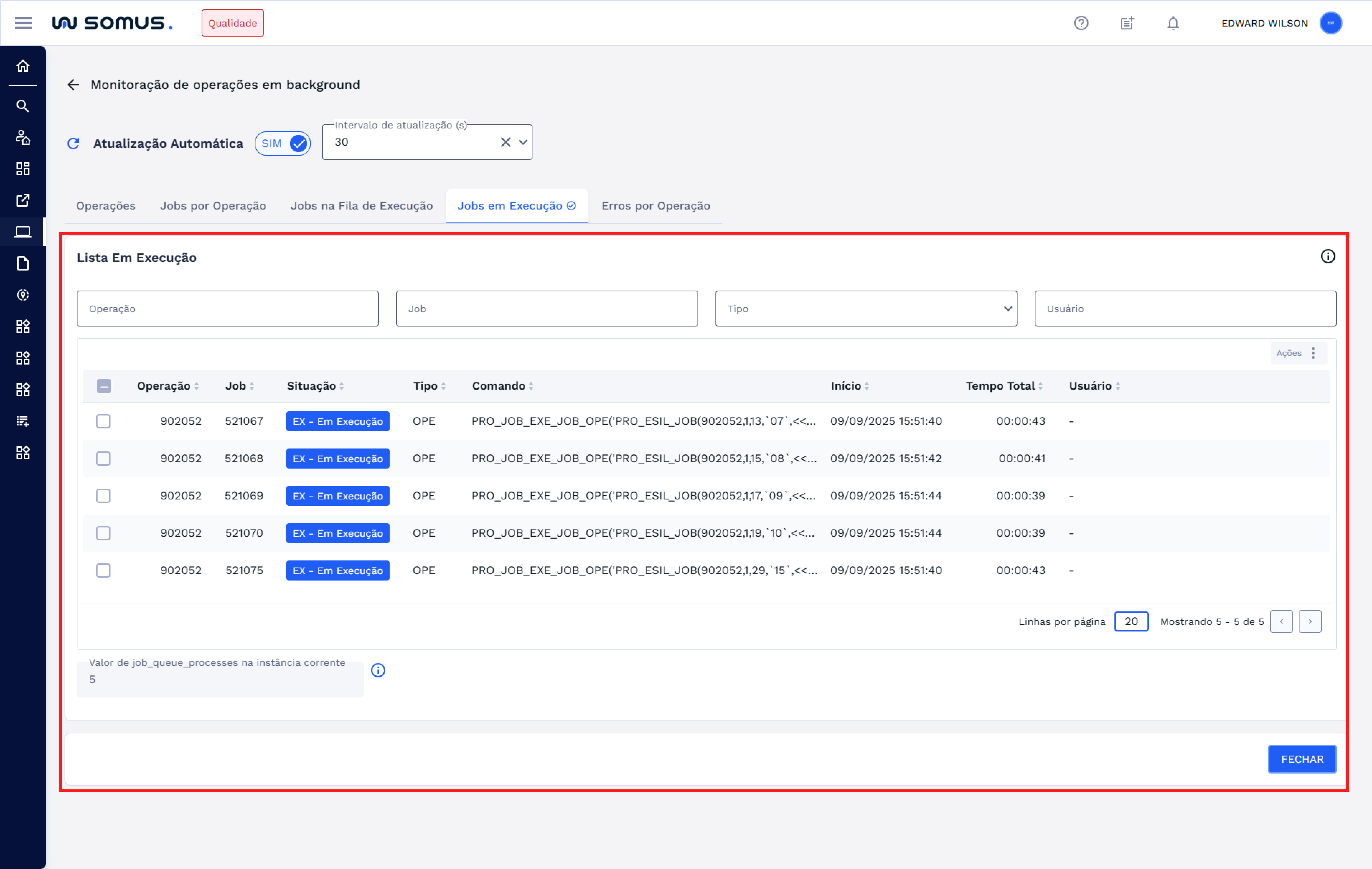Click the home icon in sidebar
Viewport: 1372px width, 869px height.
[23, 66]
